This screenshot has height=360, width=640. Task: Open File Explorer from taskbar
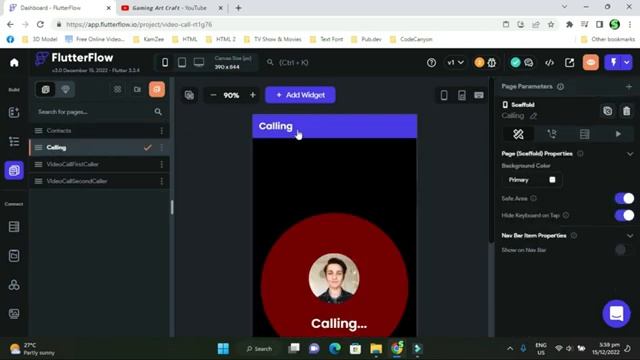click(x=376, y=349)
